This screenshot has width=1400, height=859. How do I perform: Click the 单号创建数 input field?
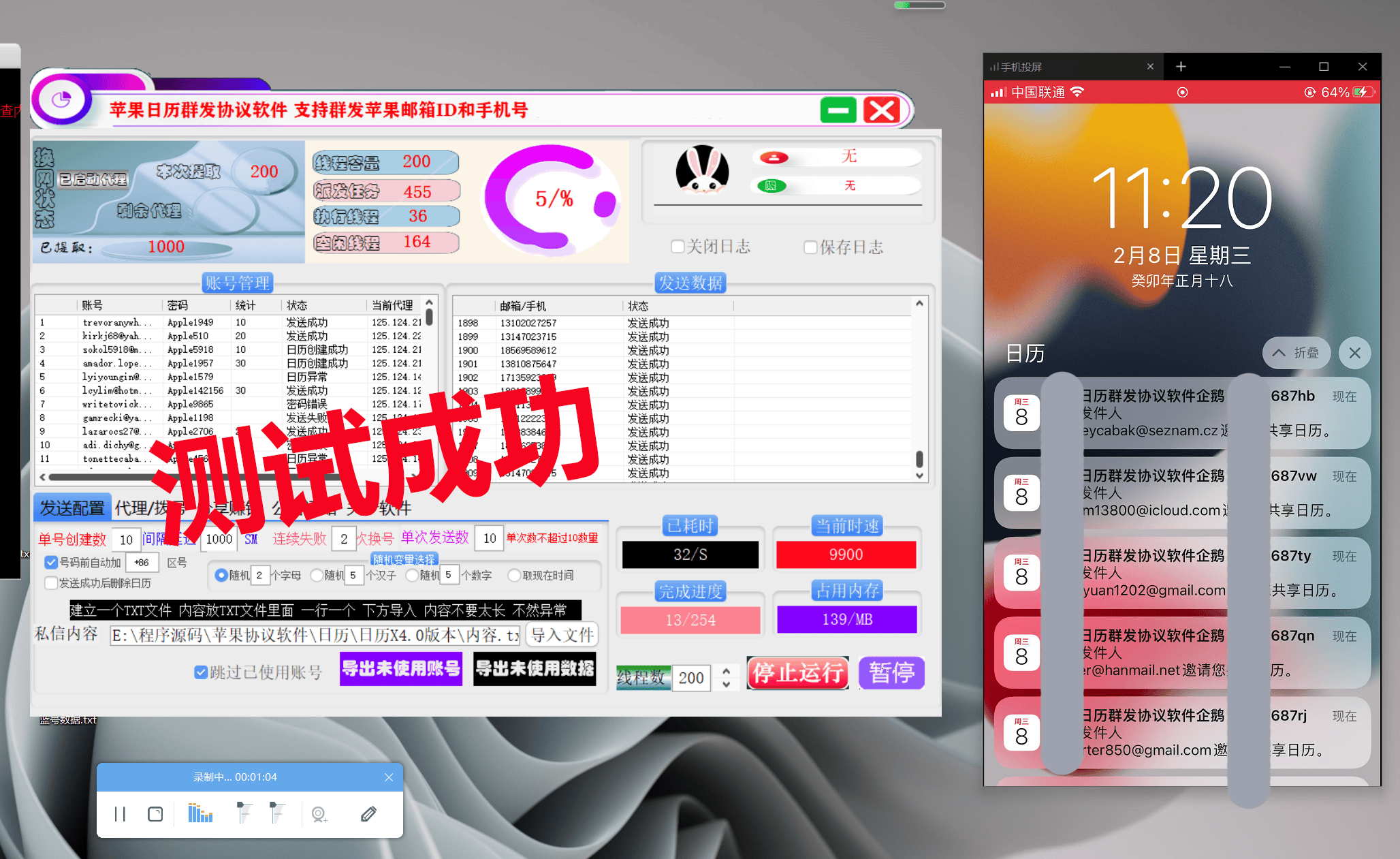point(126,540)
